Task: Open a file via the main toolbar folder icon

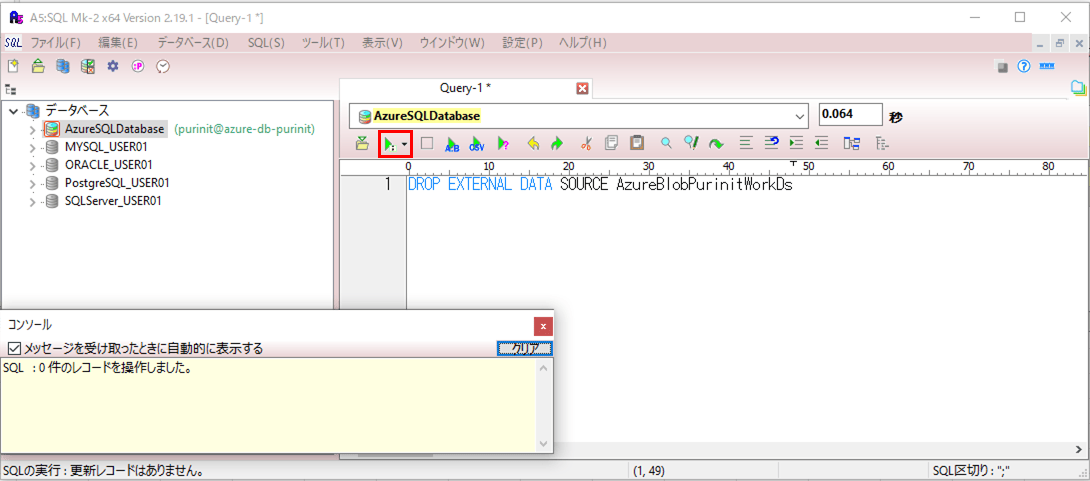Action: (38, 67)
